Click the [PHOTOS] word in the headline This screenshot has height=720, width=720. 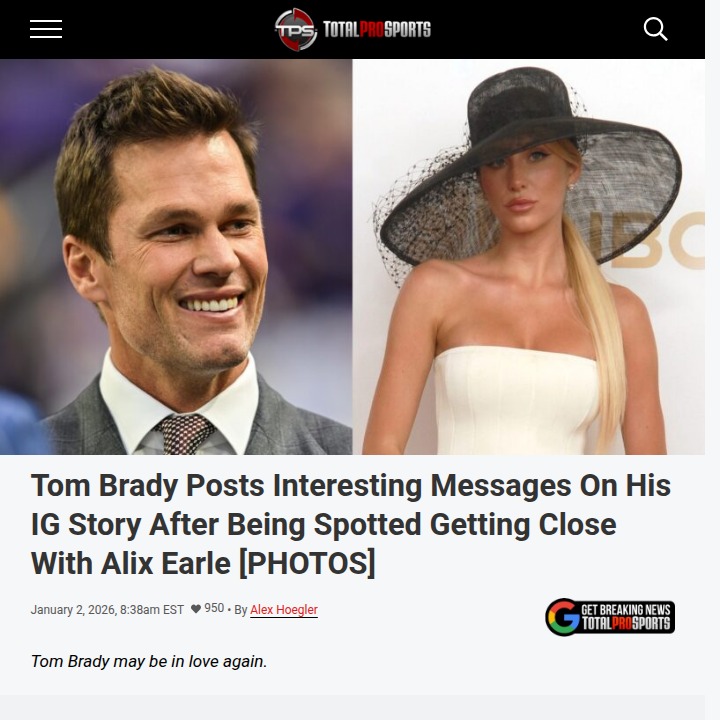point(307,564)
